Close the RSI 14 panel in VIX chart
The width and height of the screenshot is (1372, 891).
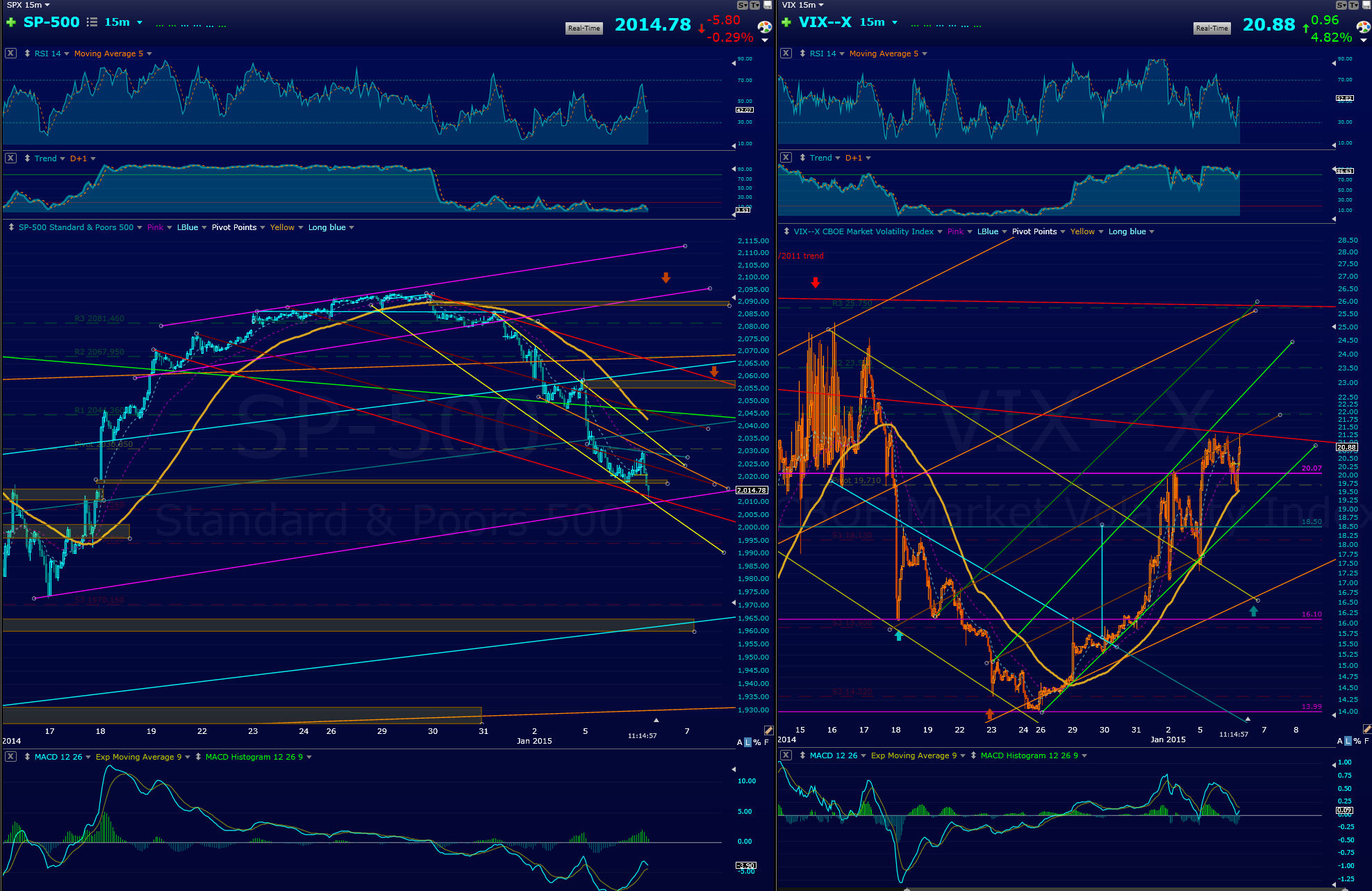pos(786,53)
